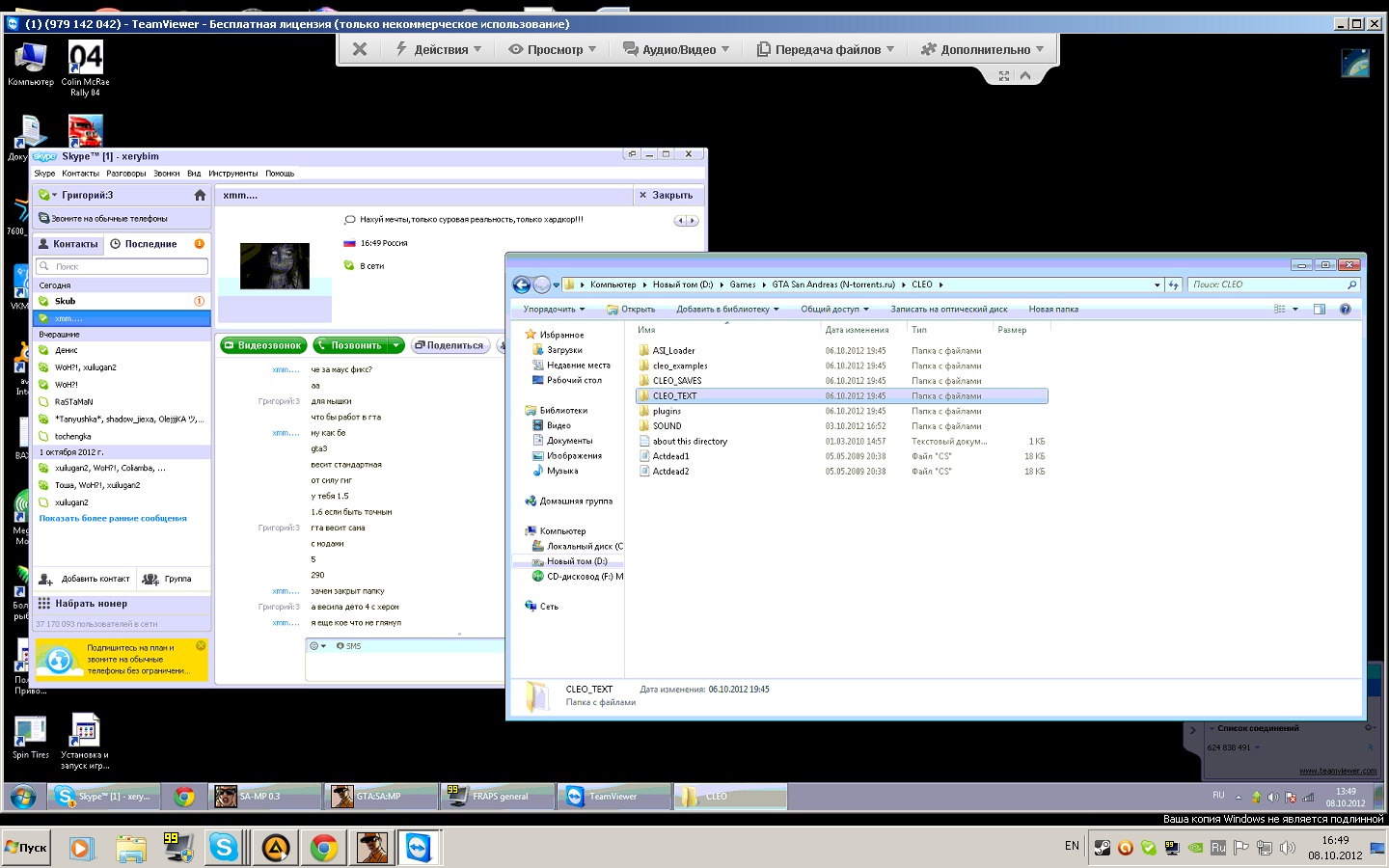This screenshot has width=1389, height=868.
Task: Click Поделиться button in Skype
Action: coord(449,345)
